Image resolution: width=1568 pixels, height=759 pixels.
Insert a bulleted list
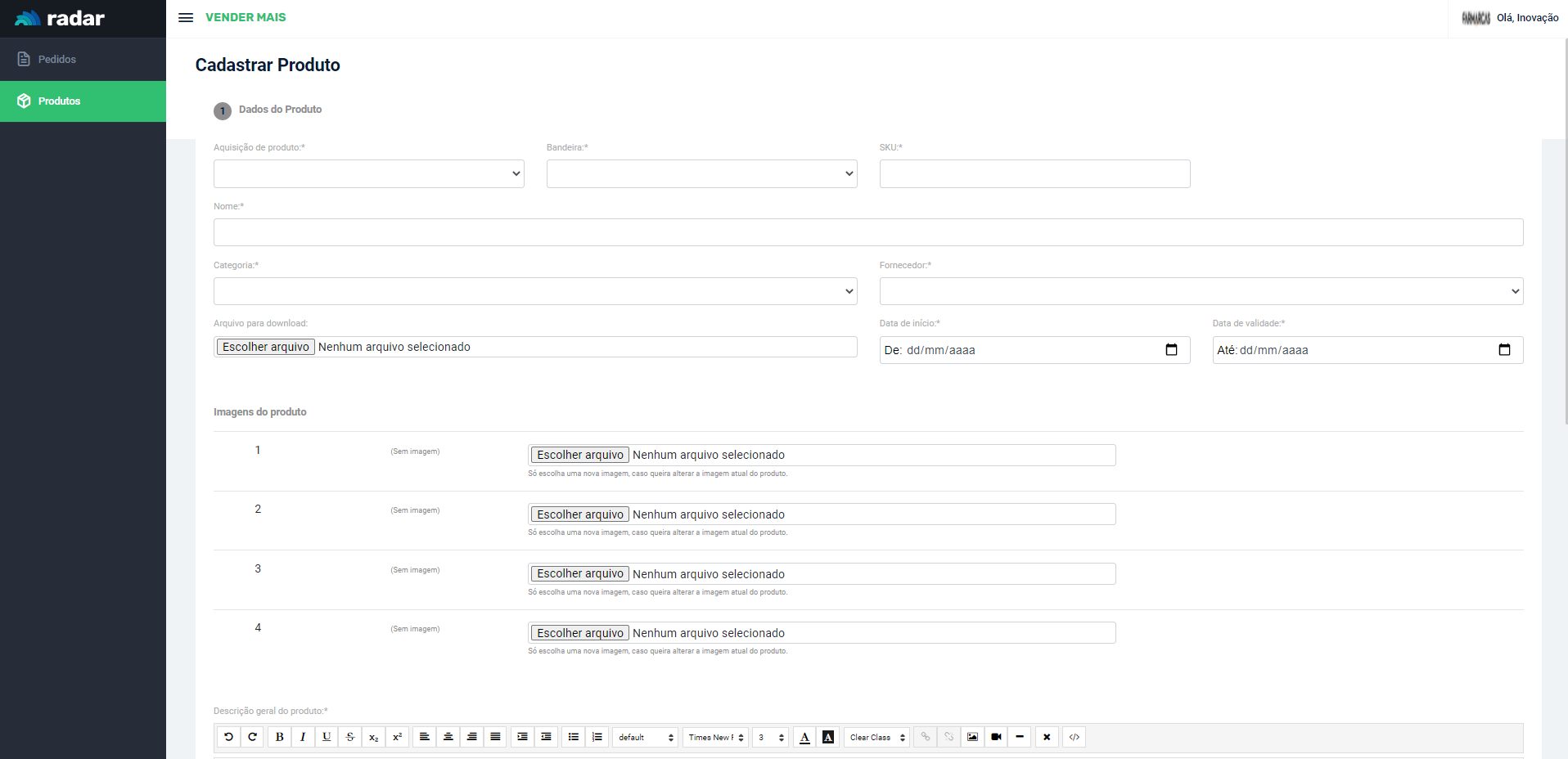pyautogui.click(x=574, y=737)
